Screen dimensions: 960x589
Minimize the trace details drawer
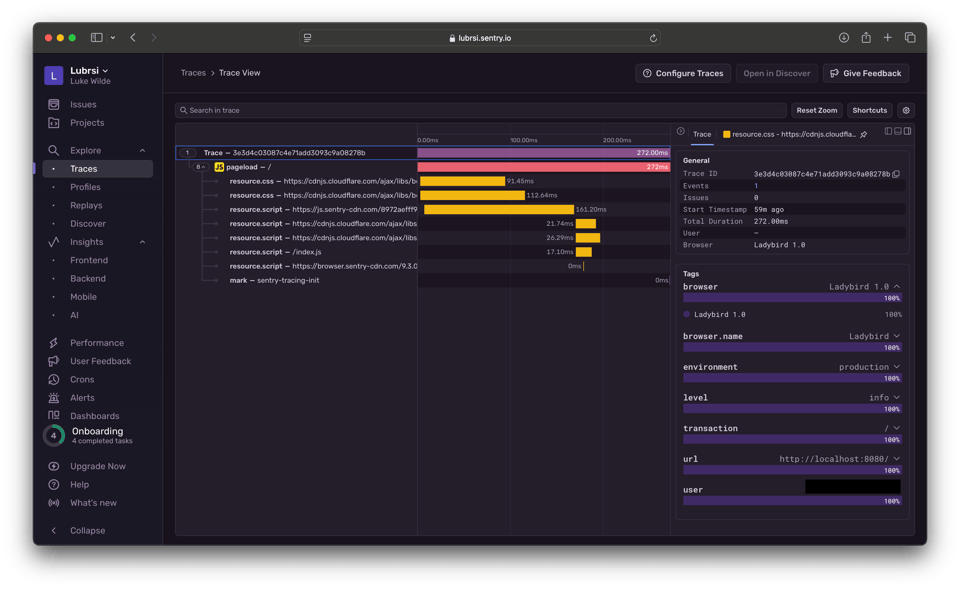680,132
